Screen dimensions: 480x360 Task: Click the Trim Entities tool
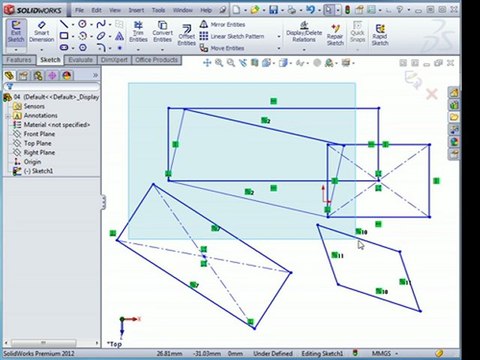(138, 32)
